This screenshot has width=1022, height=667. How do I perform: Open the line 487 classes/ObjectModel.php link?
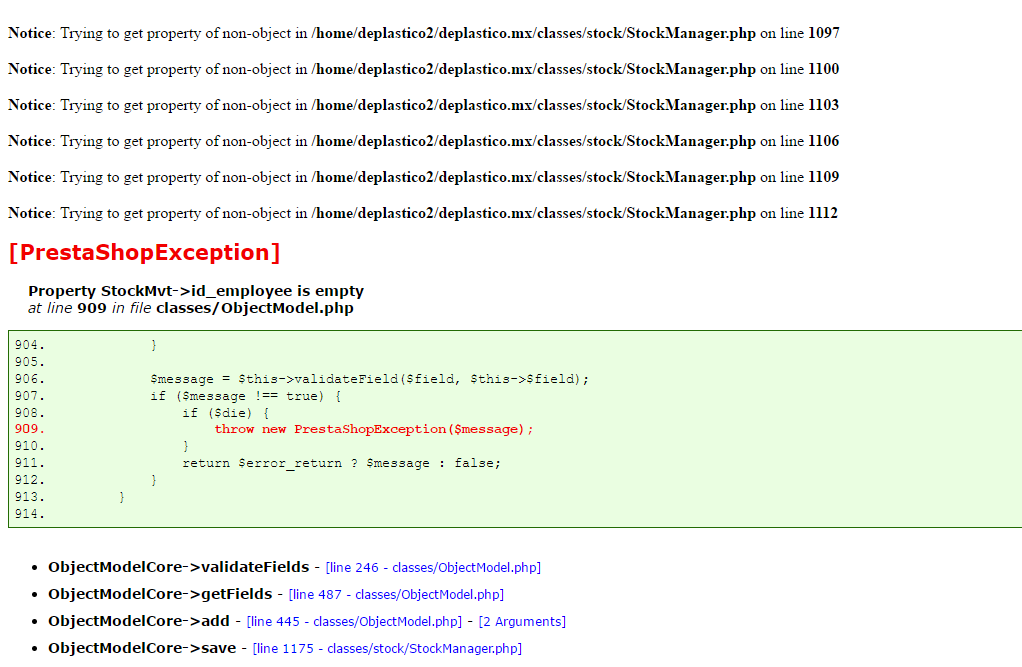coord(396,595)
